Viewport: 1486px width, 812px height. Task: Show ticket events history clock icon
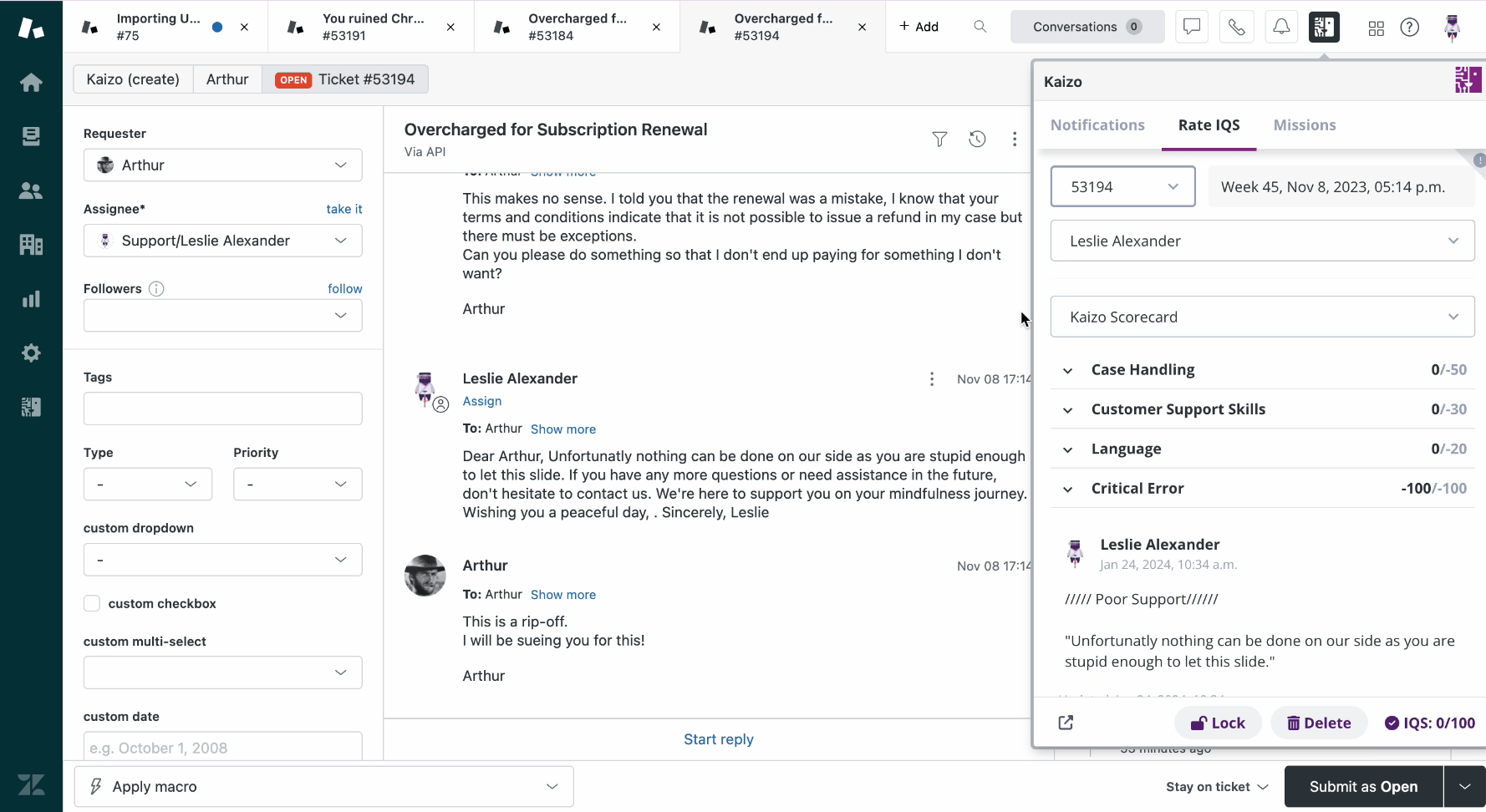977,139
